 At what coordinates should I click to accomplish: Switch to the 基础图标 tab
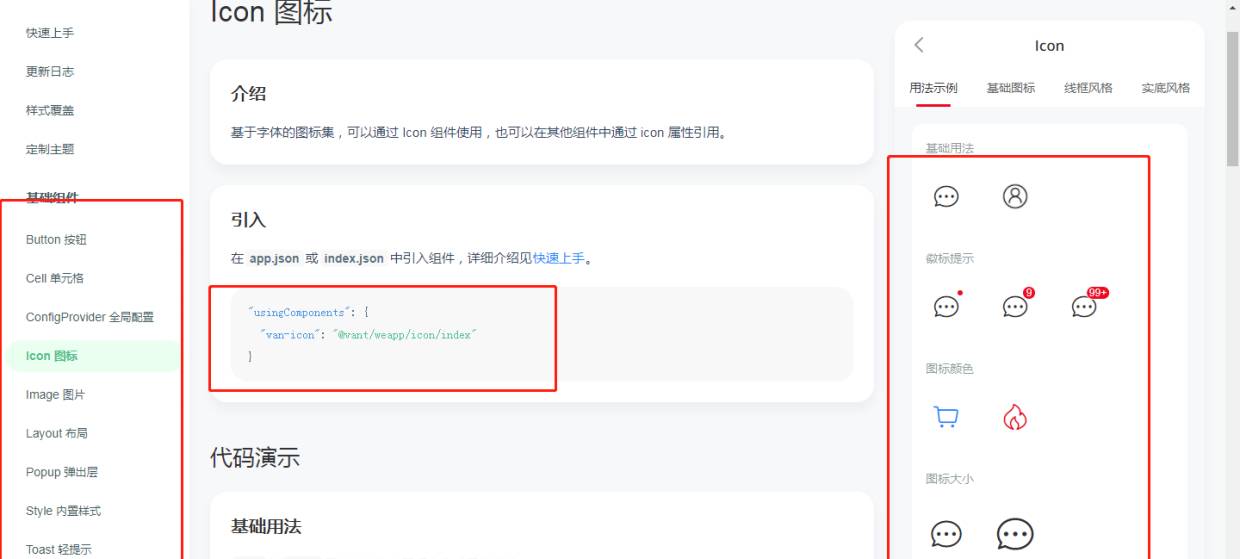coord(1011,88)
